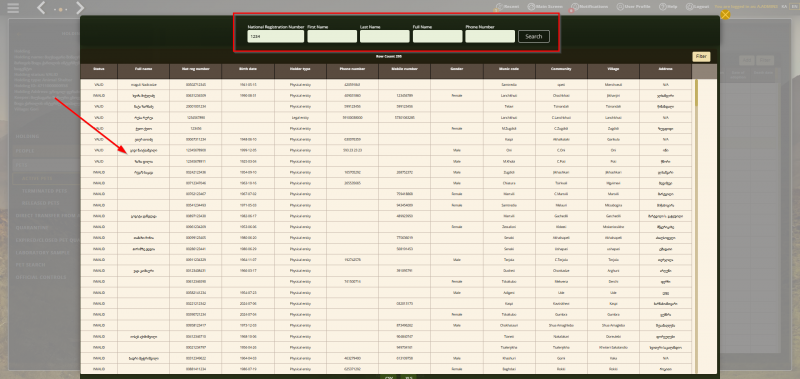Close the search dialog with yellow X

(725, 15)
